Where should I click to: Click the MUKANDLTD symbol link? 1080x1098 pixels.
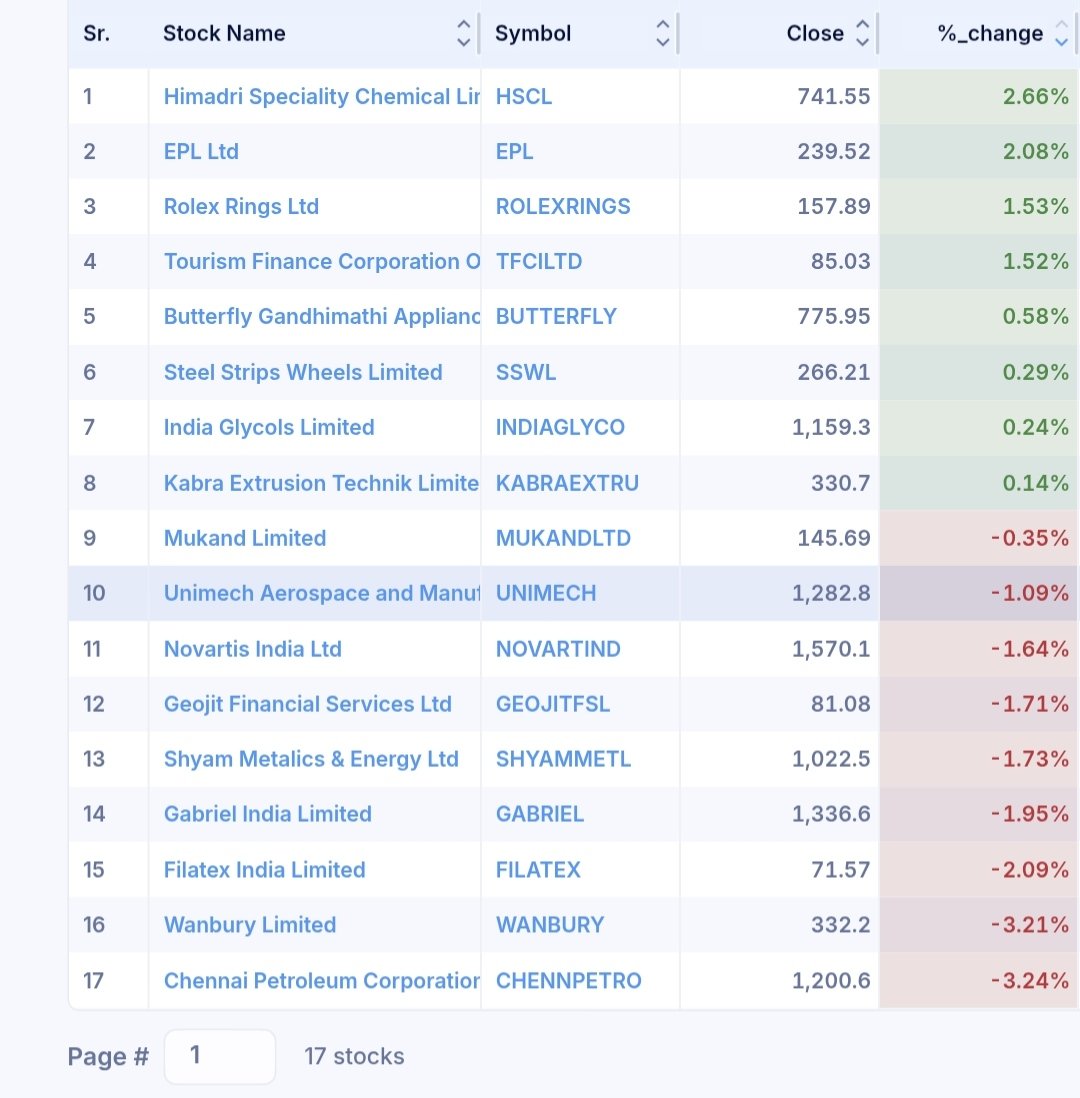coord(563,538)
